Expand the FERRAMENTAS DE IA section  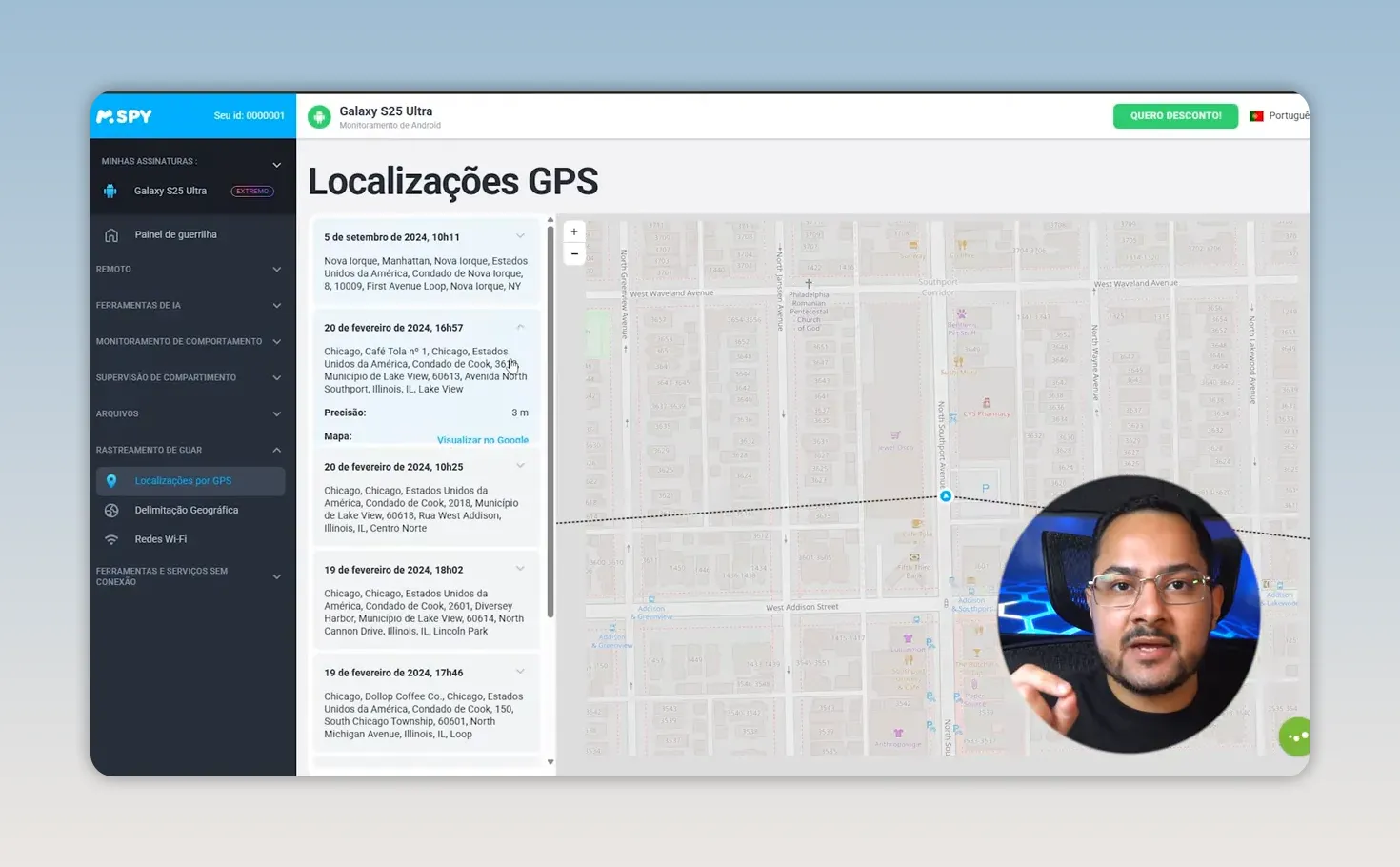[277, 306]
